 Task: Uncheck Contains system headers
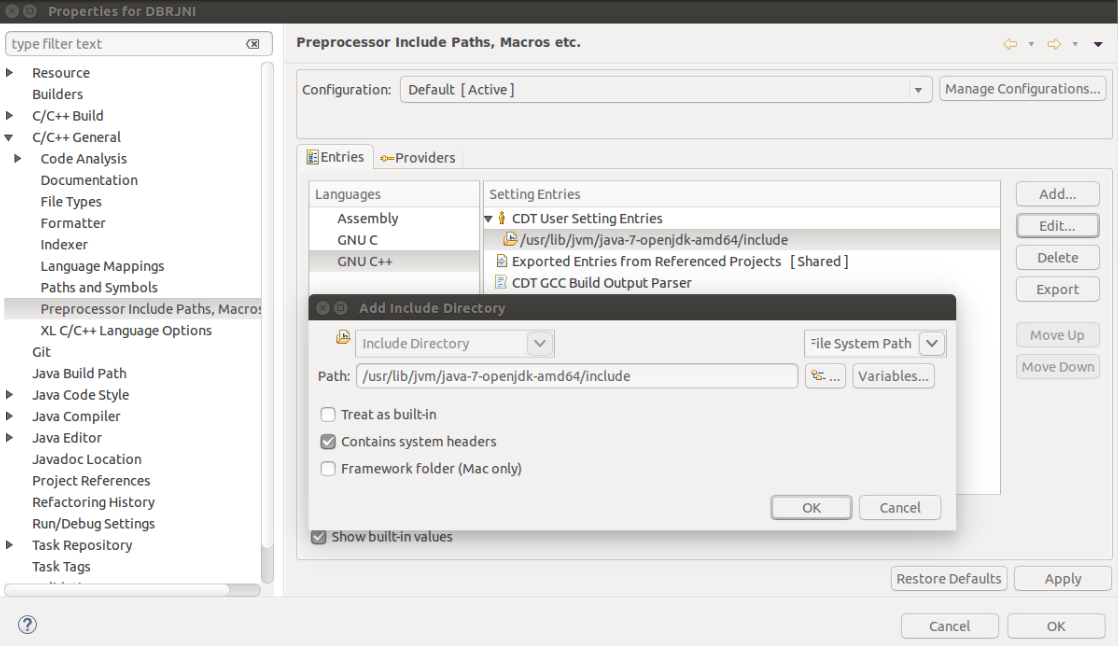328,442
